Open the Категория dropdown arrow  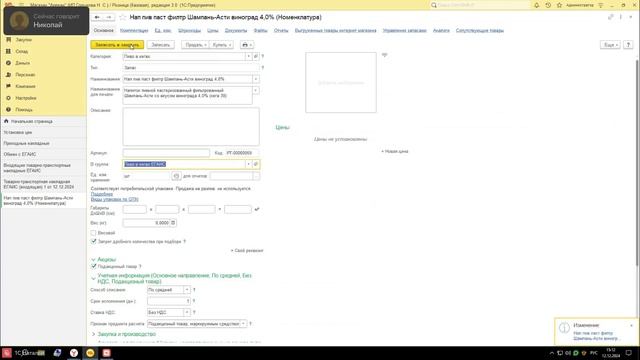248,56
